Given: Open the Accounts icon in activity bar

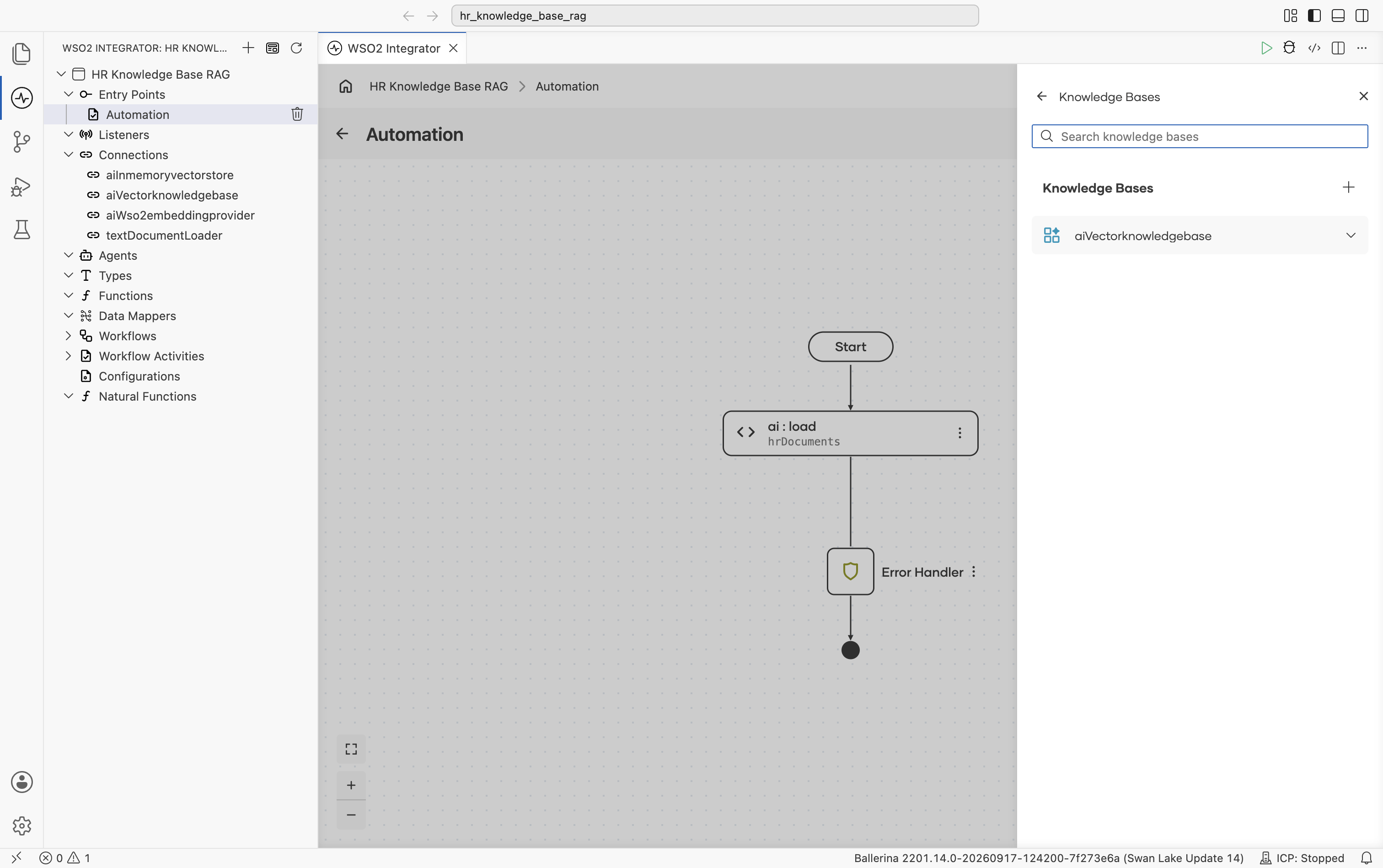Looking at the screenshot, I should (22, 782).
